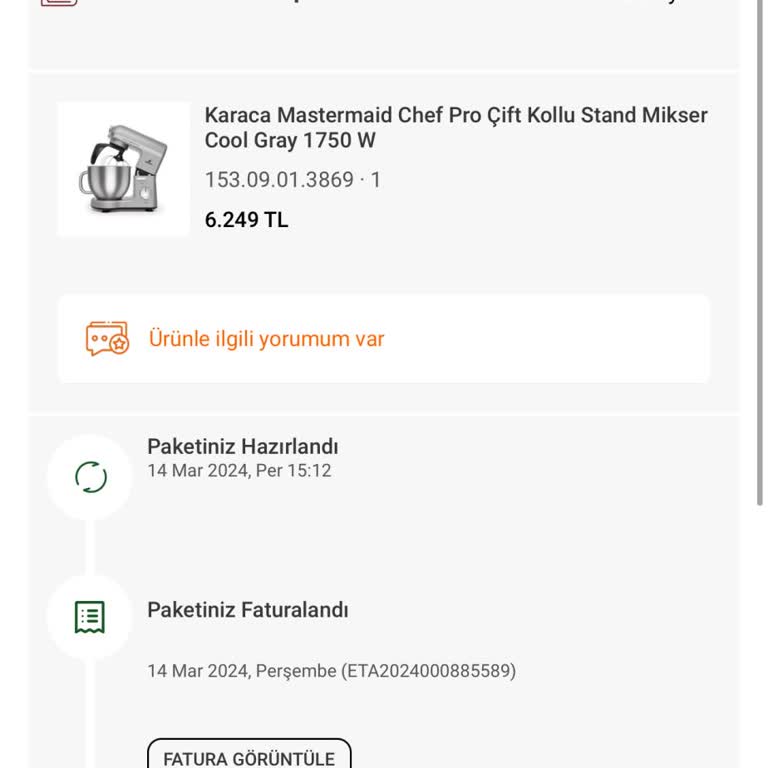
Task: Open the "Ürünle ilgili yorumum var" link
Action: (266, 339)
